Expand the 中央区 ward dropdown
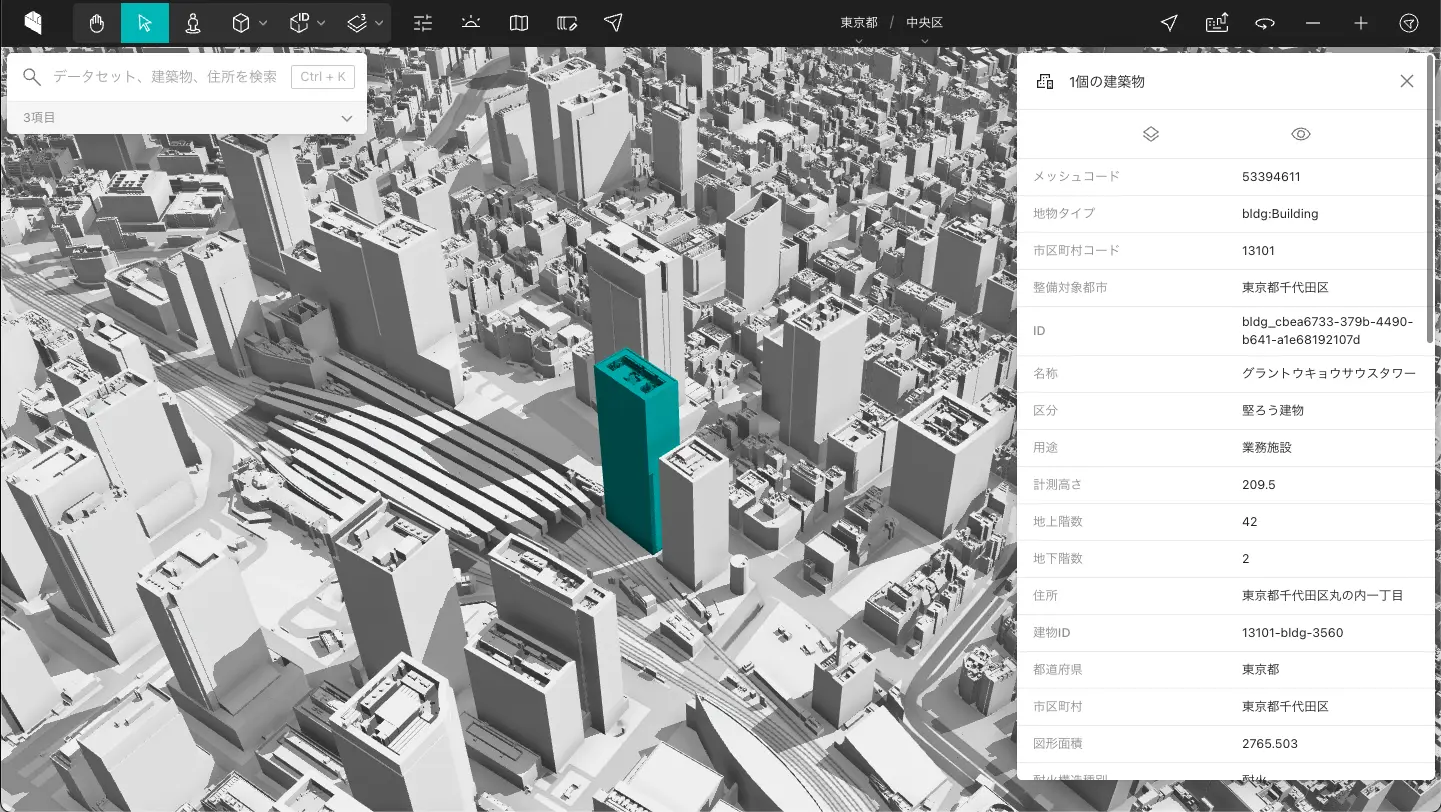 (x=925, y=42)
